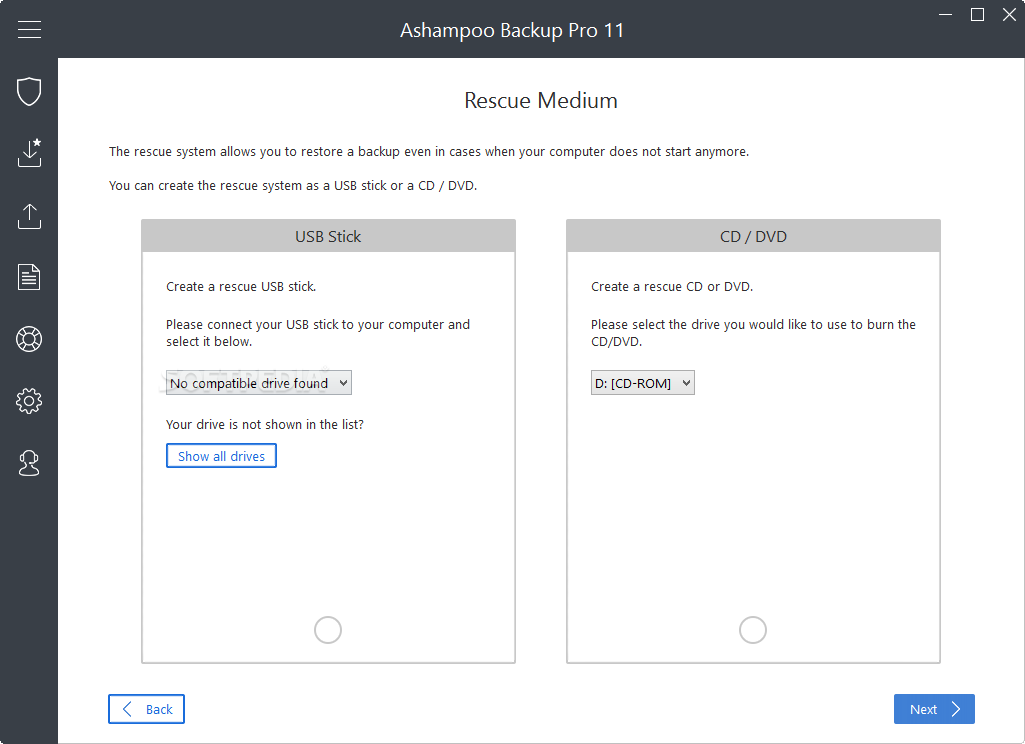Screen dimensions: 1025x744
Task: Open the restore upload icon in sidebar
Action: [29, 216]
